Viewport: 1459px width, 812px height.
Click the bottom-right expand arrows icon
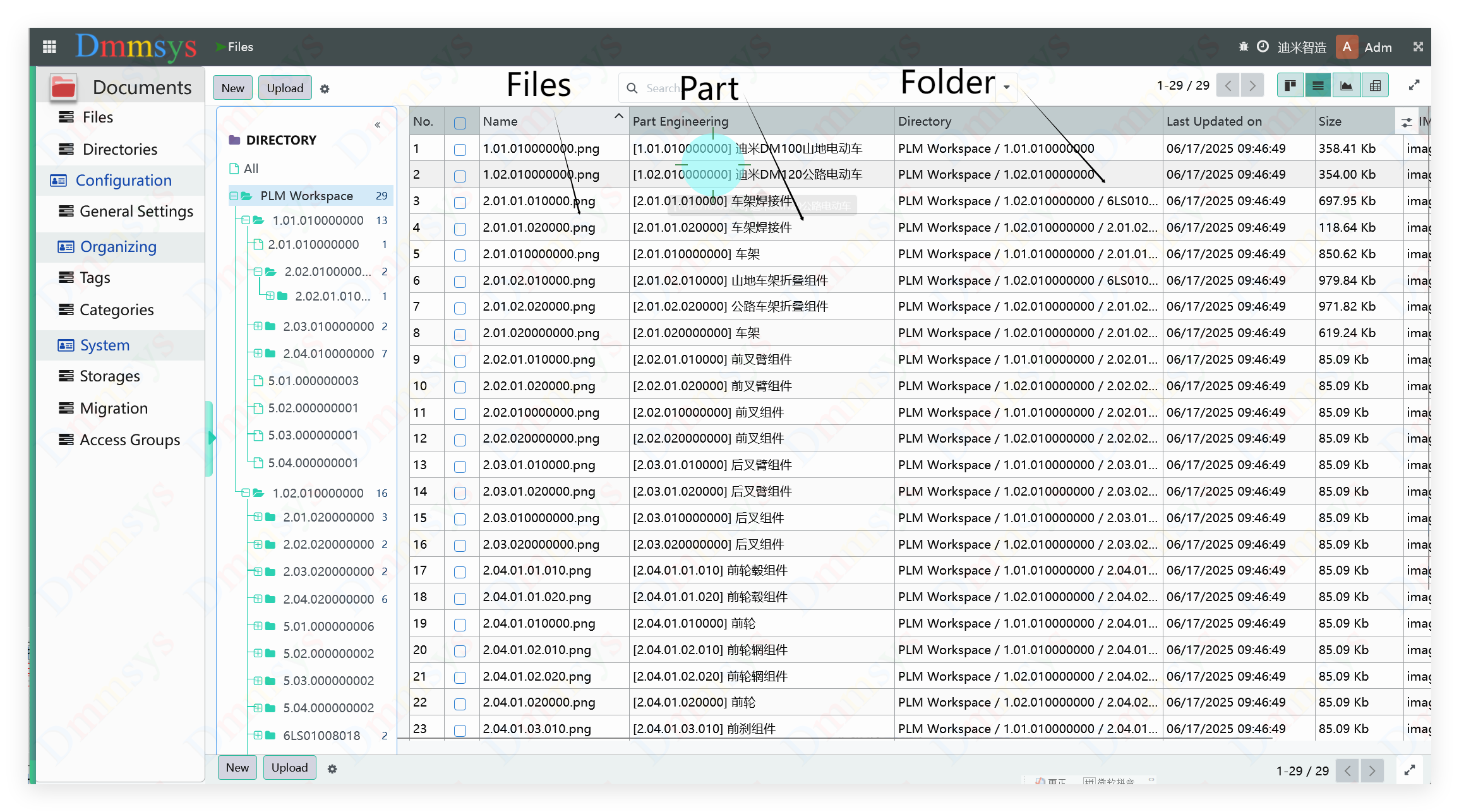pos(1409,770)
